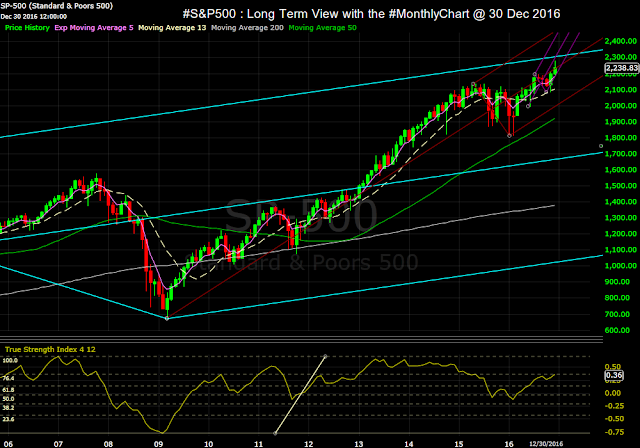Click the 100.0 Fibonacci level label
640x448 pixels.
click(x=10, y=361)
